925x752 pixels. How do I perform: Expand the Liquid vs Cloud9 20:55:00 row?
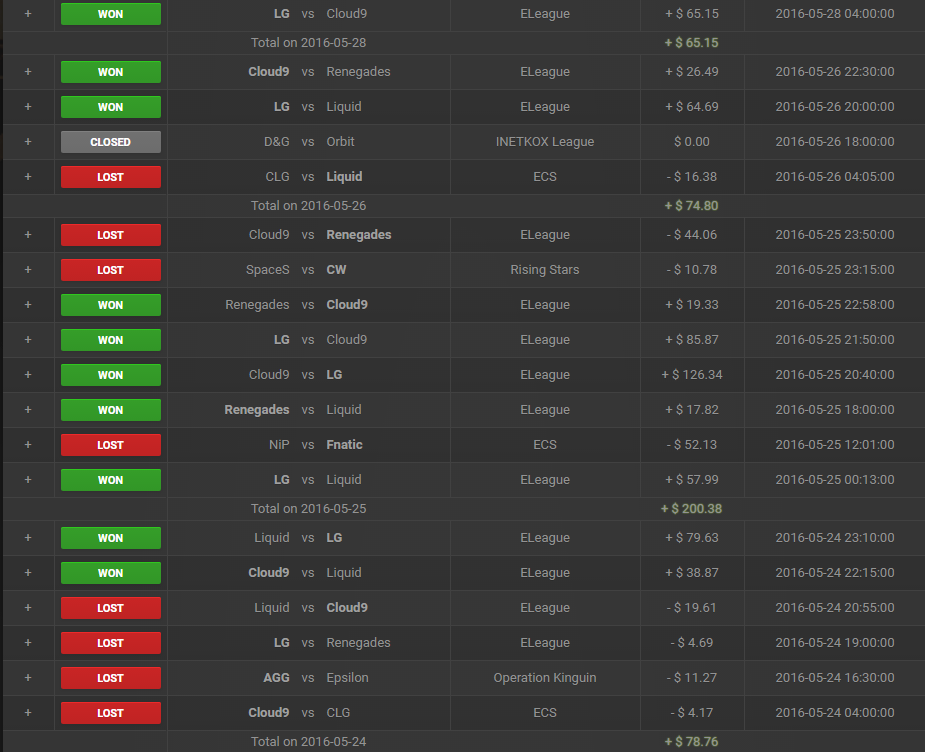click(28, 607)
